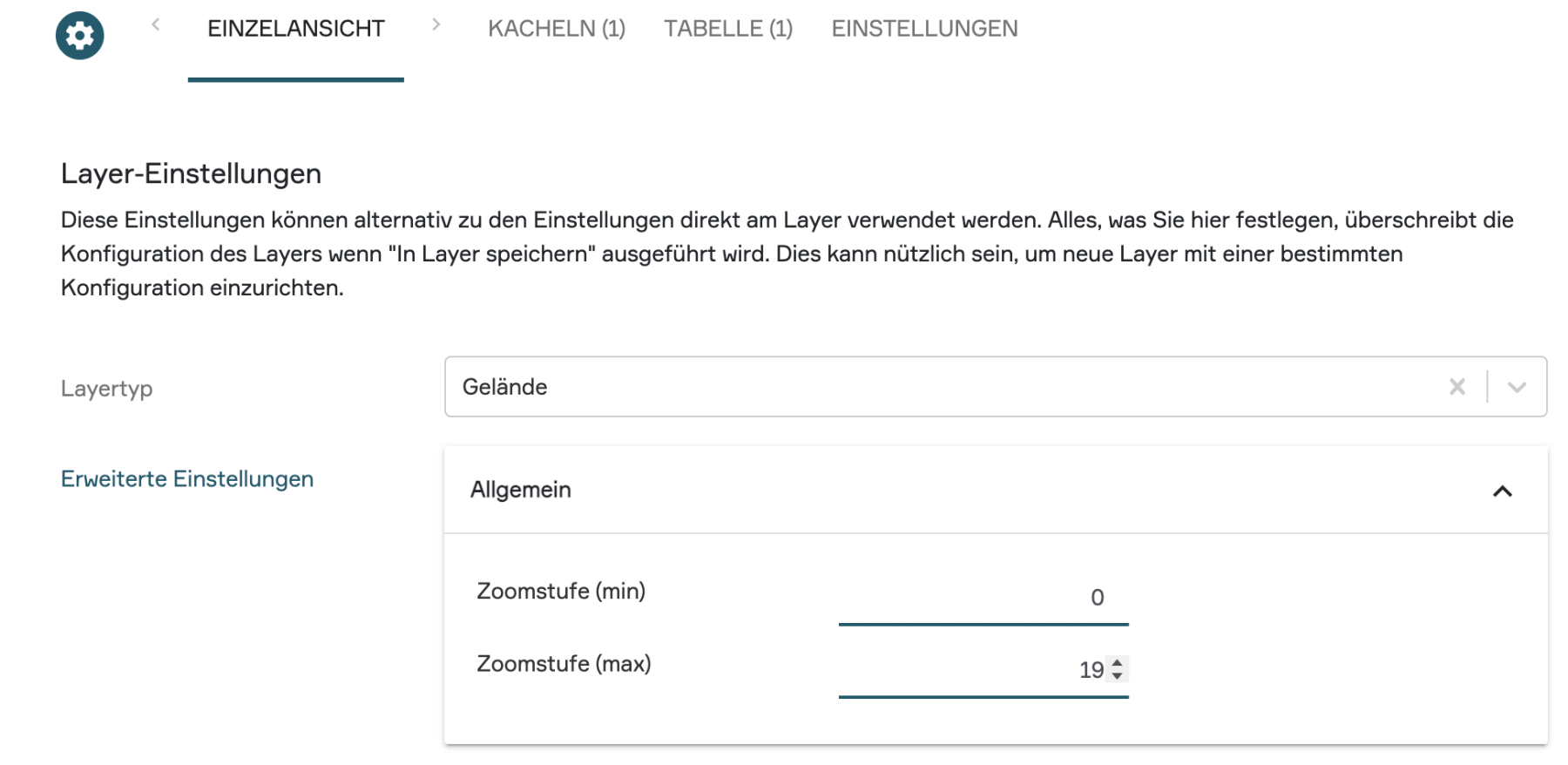The width and height of the screenshot is (1568, 765).
Task: Click the Layertyp field label
Action: 107,389
